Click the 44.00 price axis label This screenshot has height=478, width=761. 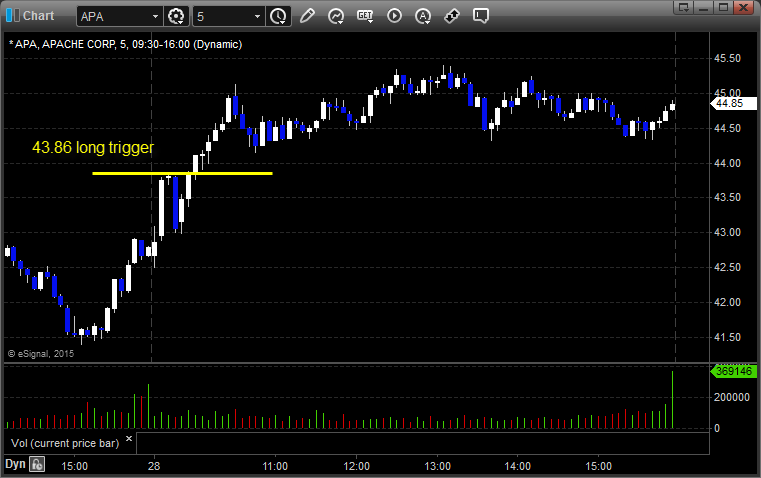point(728,163)
